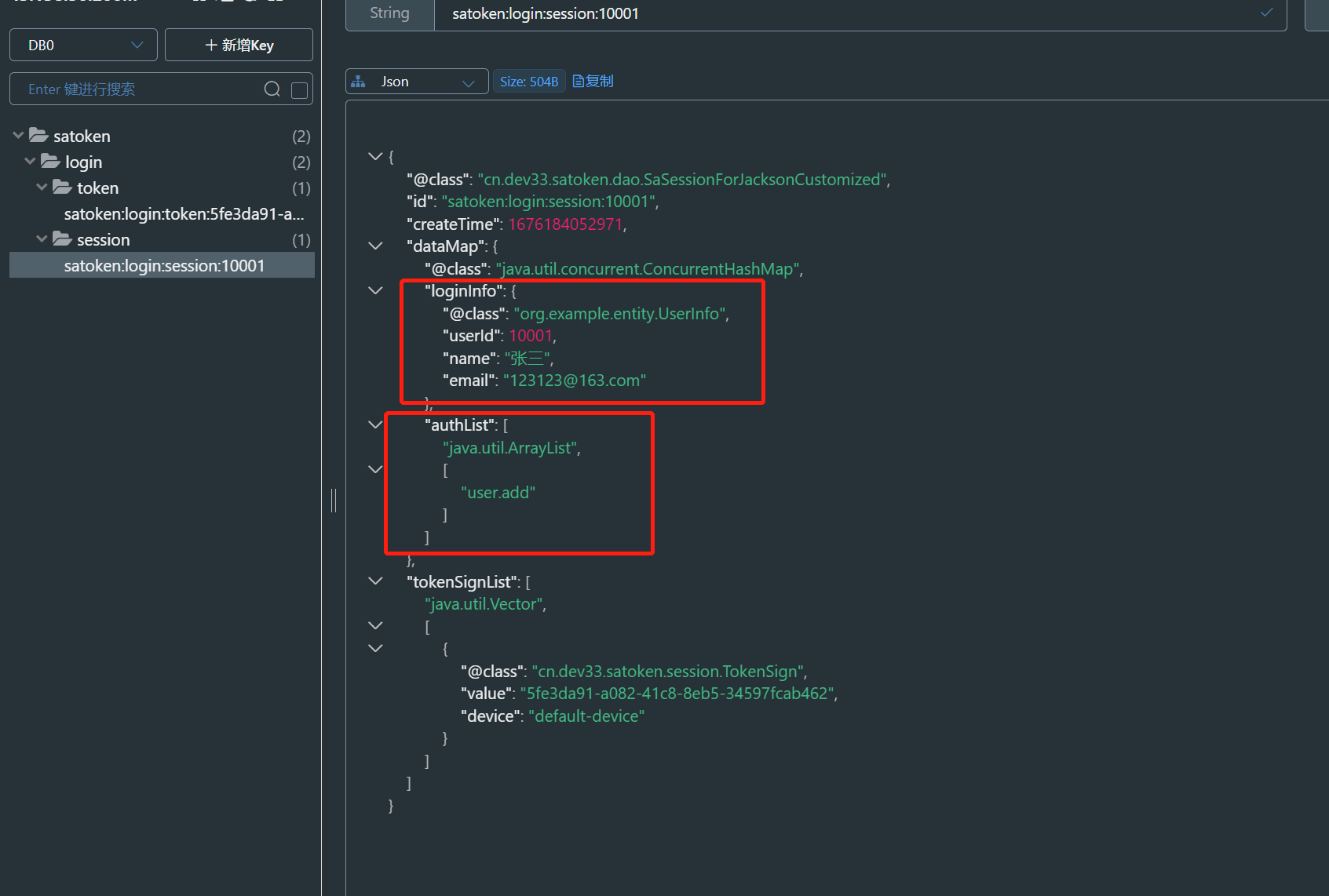Click the satoken folder icon
Image resolution: width=1329 pixels, height=896 pixels.
coord(38,136)
